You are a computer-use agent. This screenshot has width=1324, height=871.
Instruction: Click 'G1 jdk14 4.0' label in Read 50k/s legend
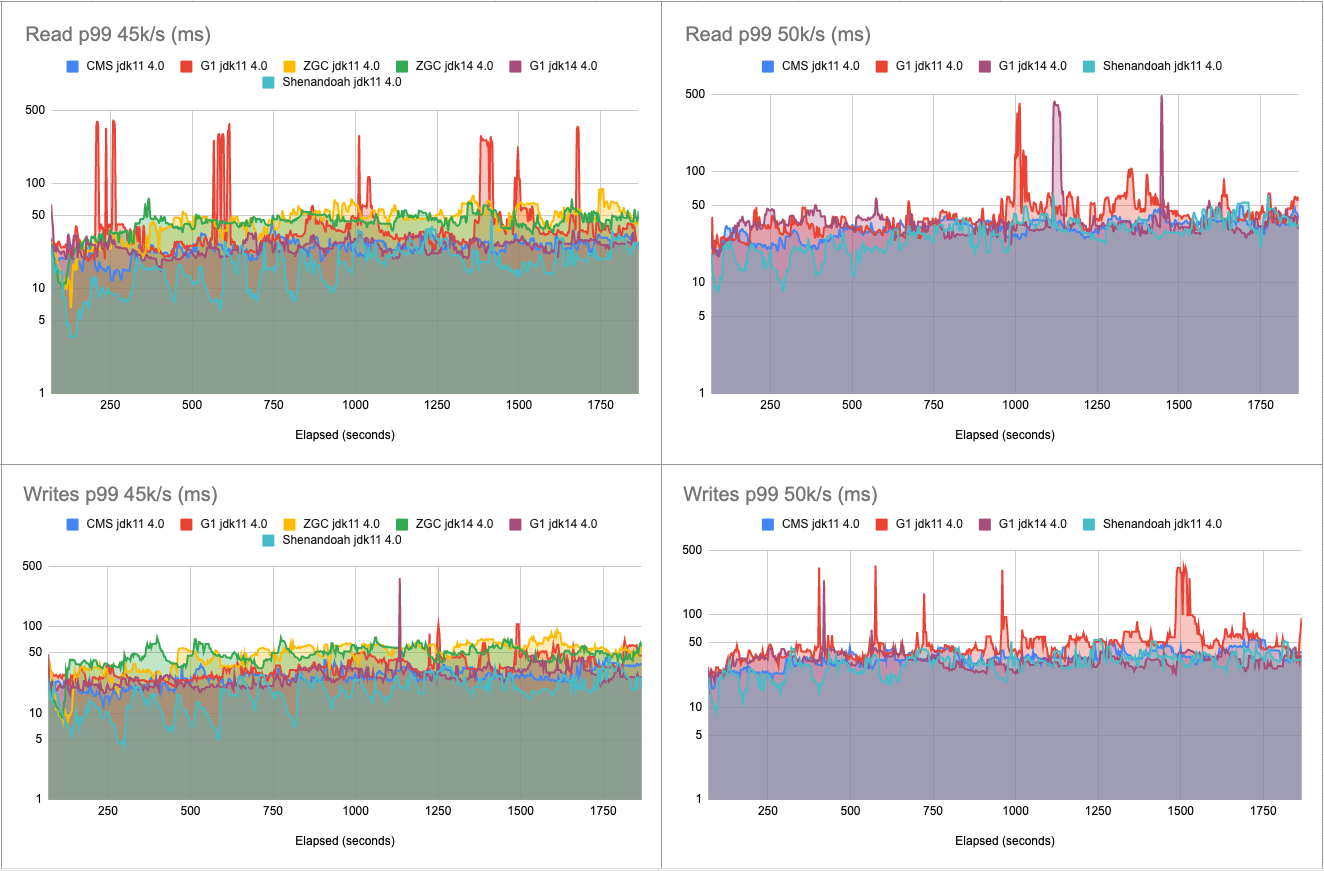1035,67
